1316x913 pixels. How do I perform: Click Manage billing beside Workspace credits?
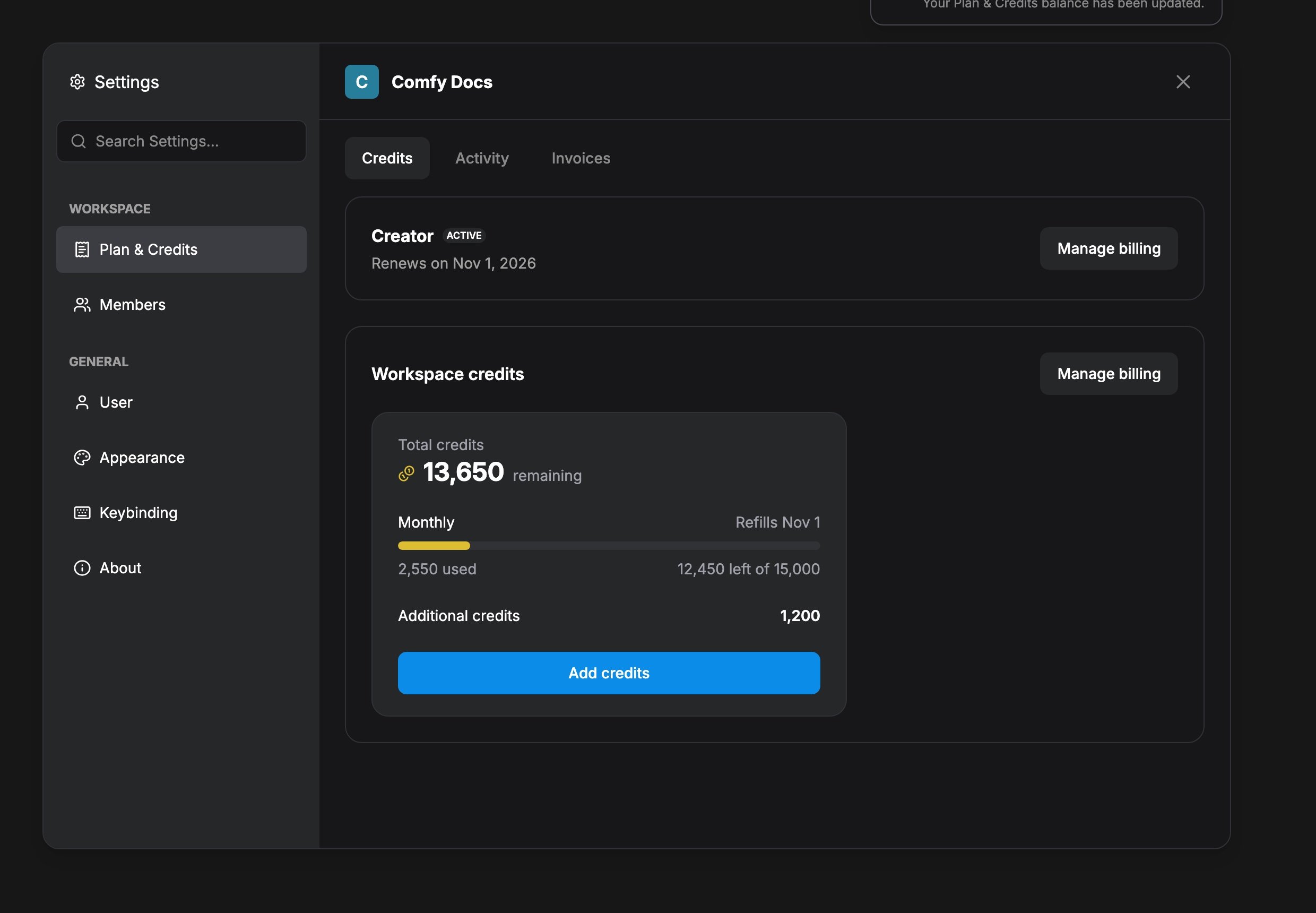click(1109, 374)
